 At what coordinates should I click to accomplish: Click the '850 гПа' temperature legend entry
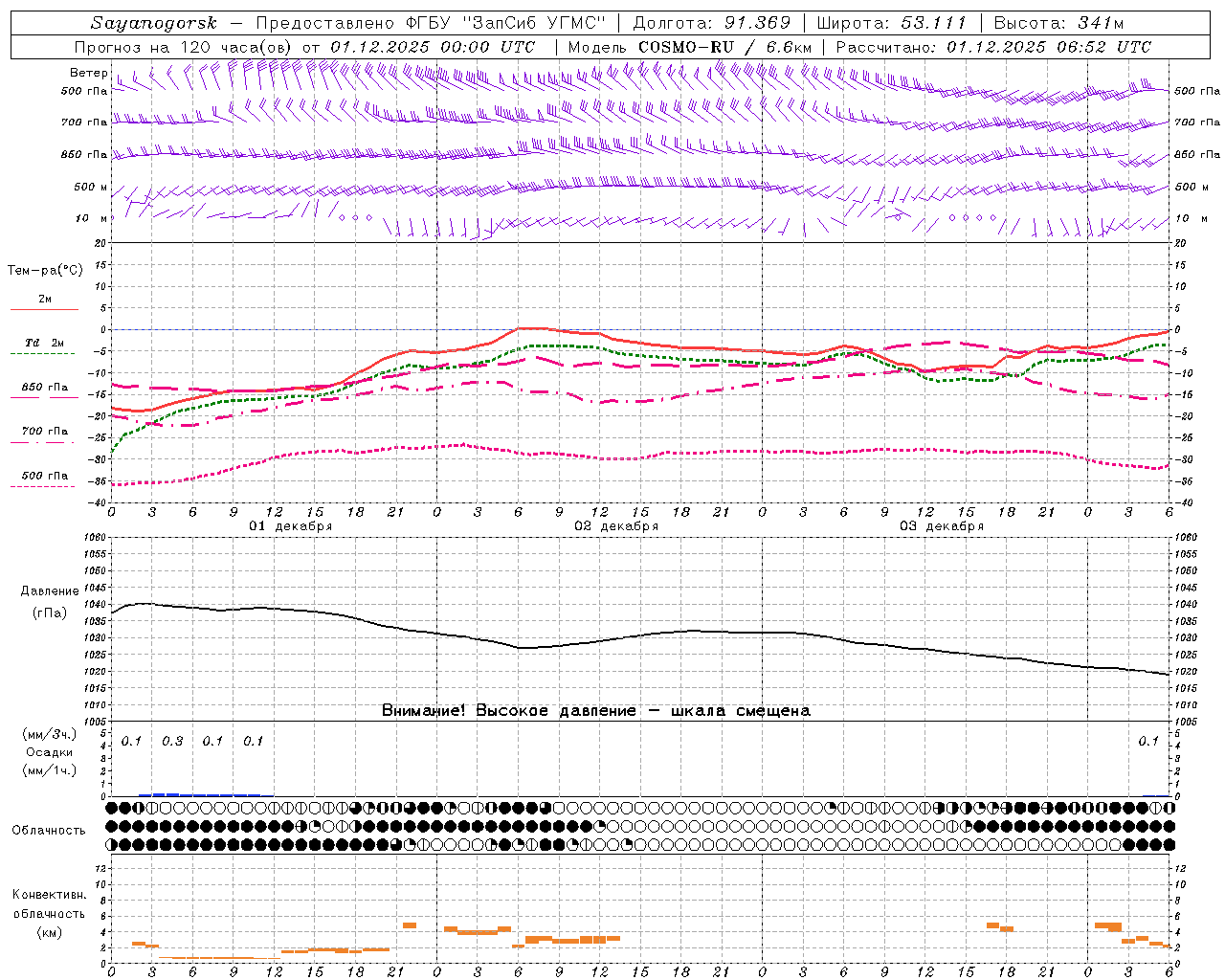point(45,388)
